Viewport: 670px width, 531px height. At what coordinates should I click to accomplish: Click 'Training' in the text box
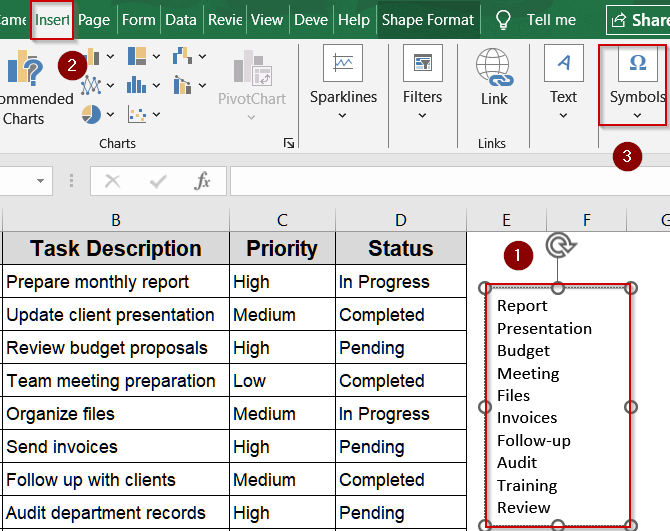pos(527,486)
